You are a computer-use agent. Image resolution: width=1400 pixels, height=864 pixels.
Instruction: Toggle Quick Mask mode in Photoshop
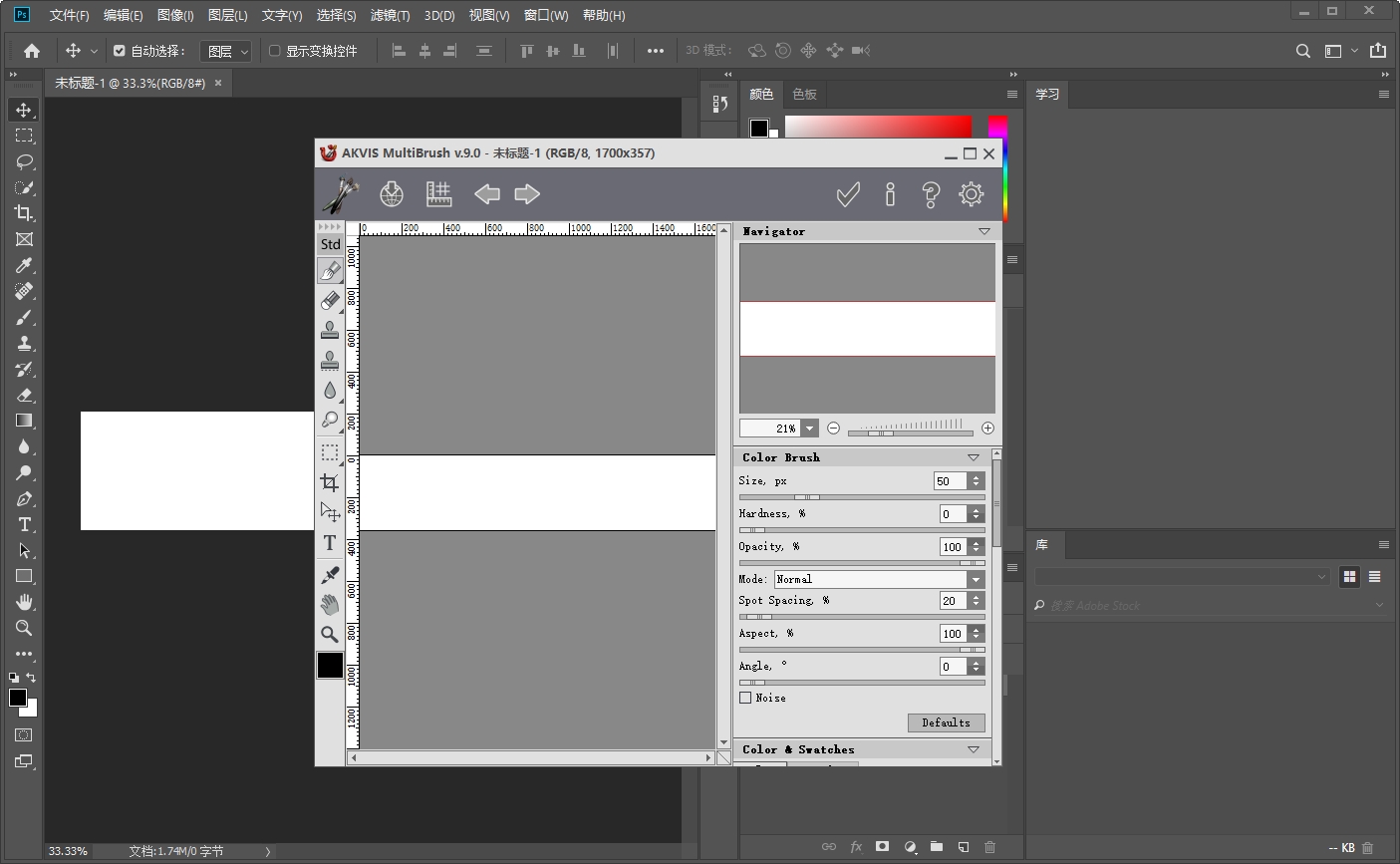pyautogui.click(x=24, y=735)
